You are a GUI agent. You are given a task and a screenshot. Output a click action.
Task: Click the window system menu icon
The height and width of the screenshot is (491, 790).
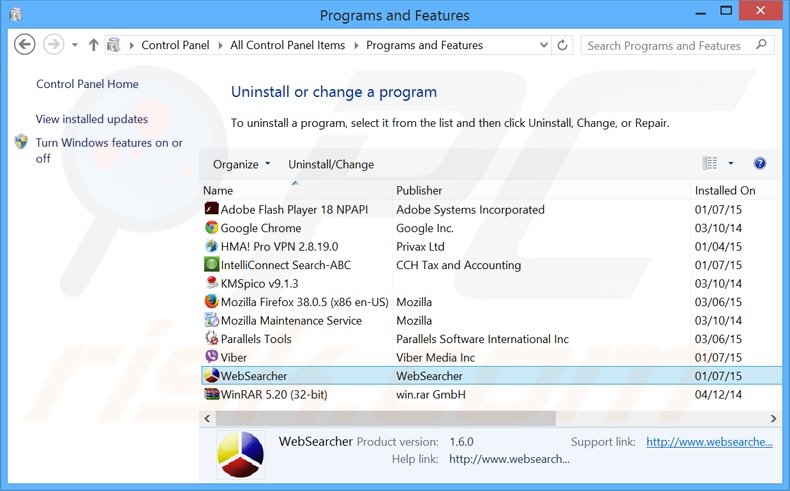tap(16, 15)
